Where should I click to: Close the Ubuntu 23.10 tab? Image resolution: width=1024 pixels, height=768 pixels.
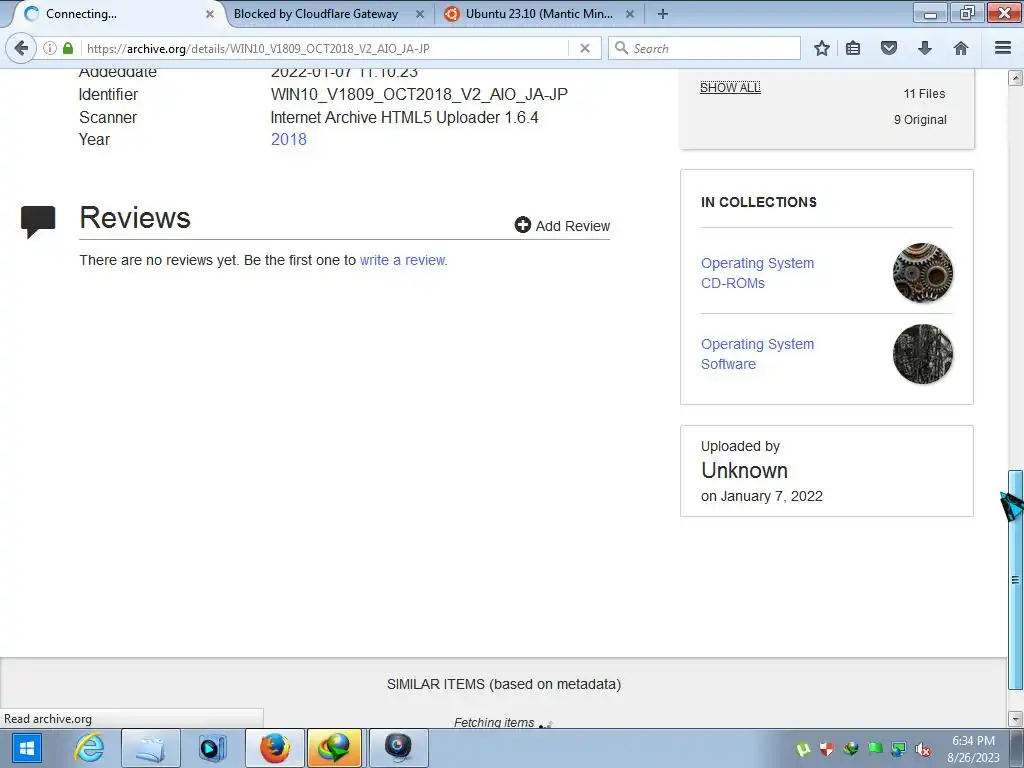coord(630,14)
